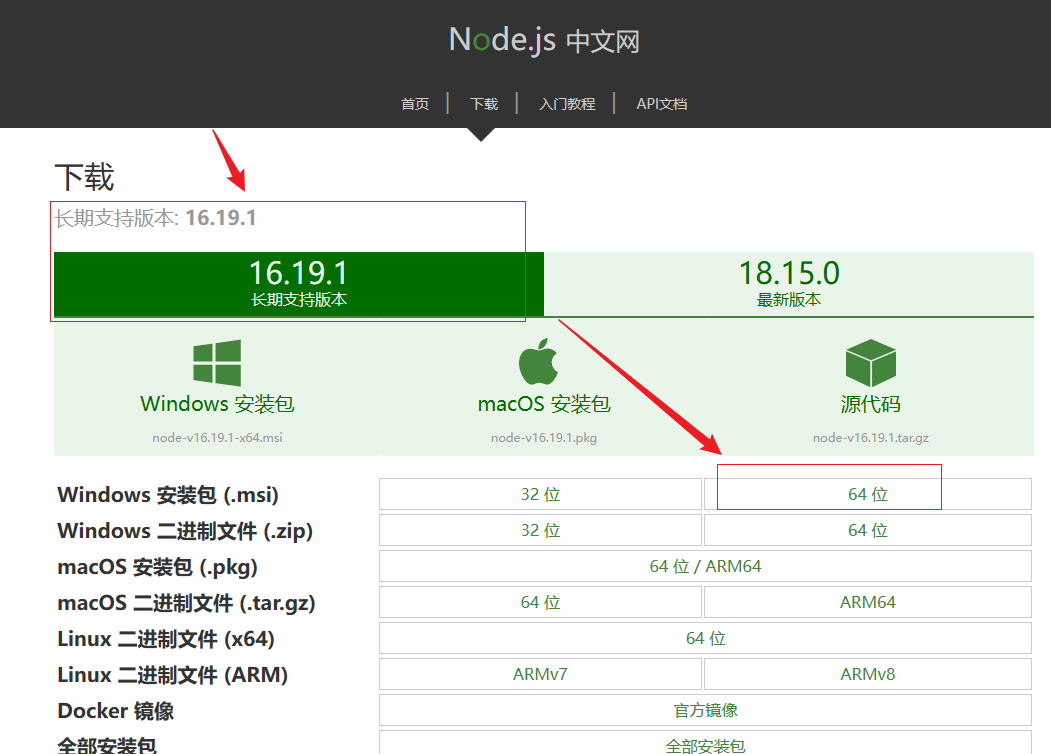The image size is (1051, 754).
Task: Select 64 位 for Linux 二进制文件 (x64)
Action: click(x=704, y=637)
